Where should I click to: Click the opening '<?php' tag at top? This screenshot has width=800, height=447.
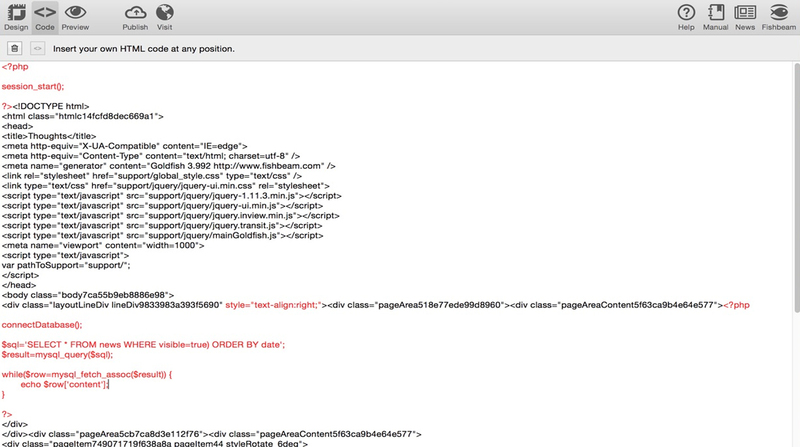[15, 66]
